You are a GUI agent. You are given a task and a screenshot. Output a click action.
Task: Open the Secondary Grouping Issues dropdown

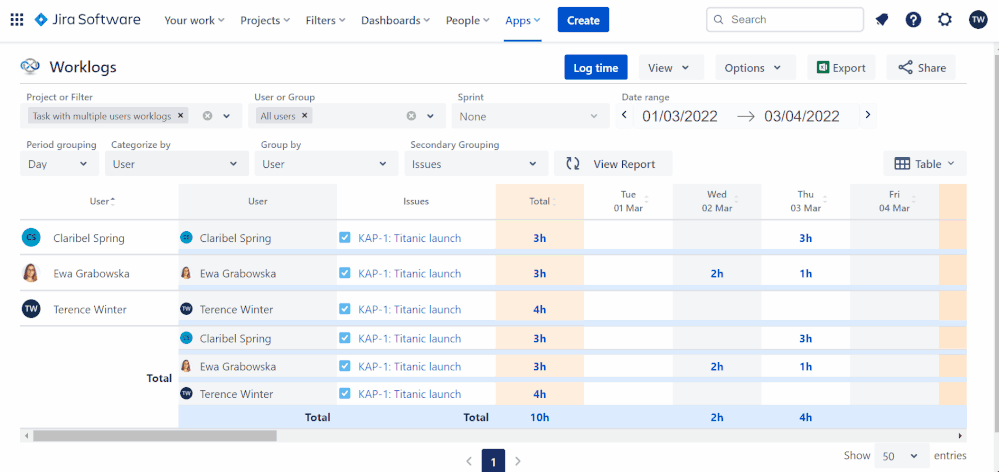click(x=478, y=164)
